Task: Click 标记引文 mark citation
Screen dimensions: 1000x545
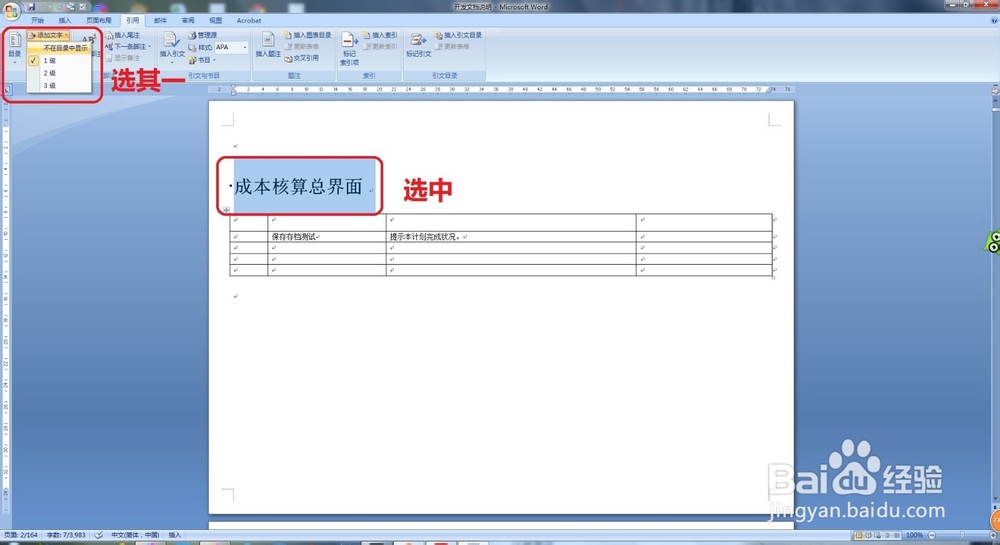Action: (418, 45)
